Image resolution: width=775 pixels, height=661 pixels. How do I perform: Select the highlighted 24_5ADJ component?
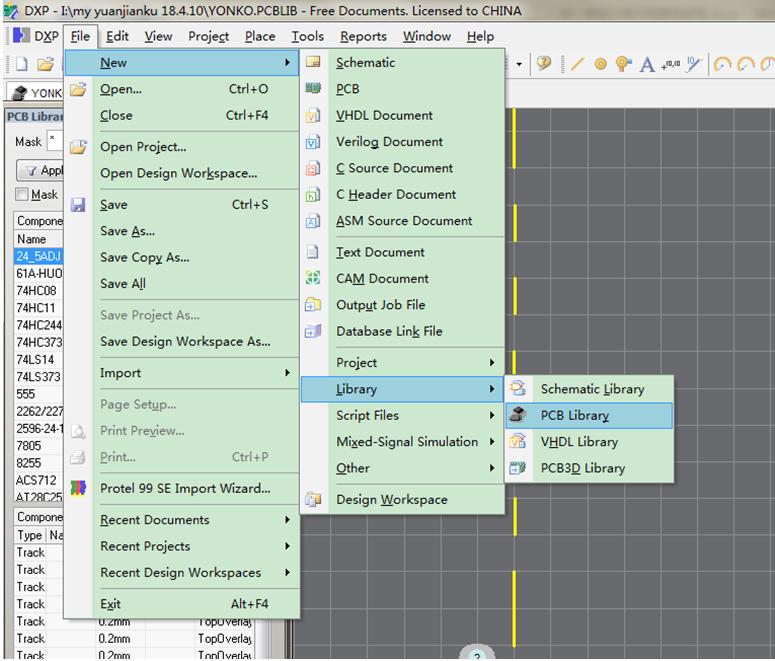click(x=39, y=256)
